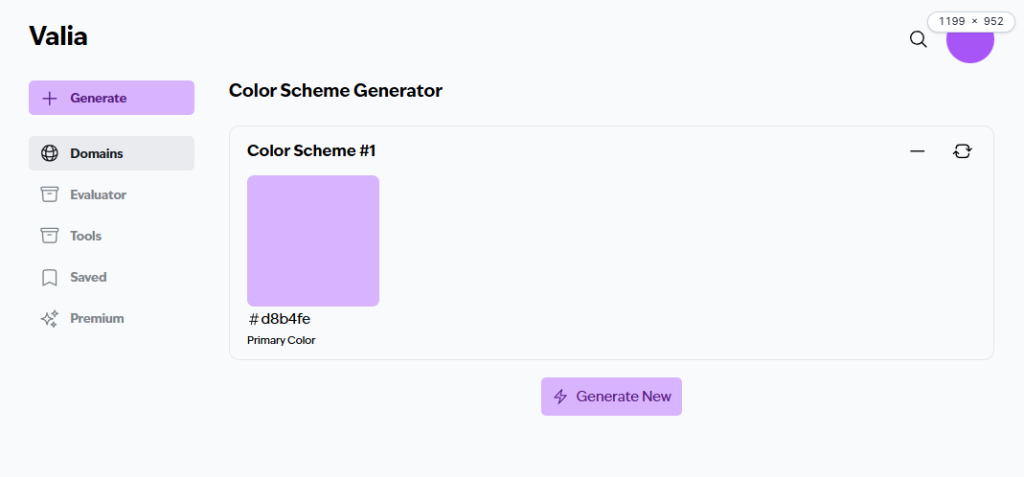1024x477 pixels.
Task: Click the bookmark icon beside Saved
Action: (49, 277)
